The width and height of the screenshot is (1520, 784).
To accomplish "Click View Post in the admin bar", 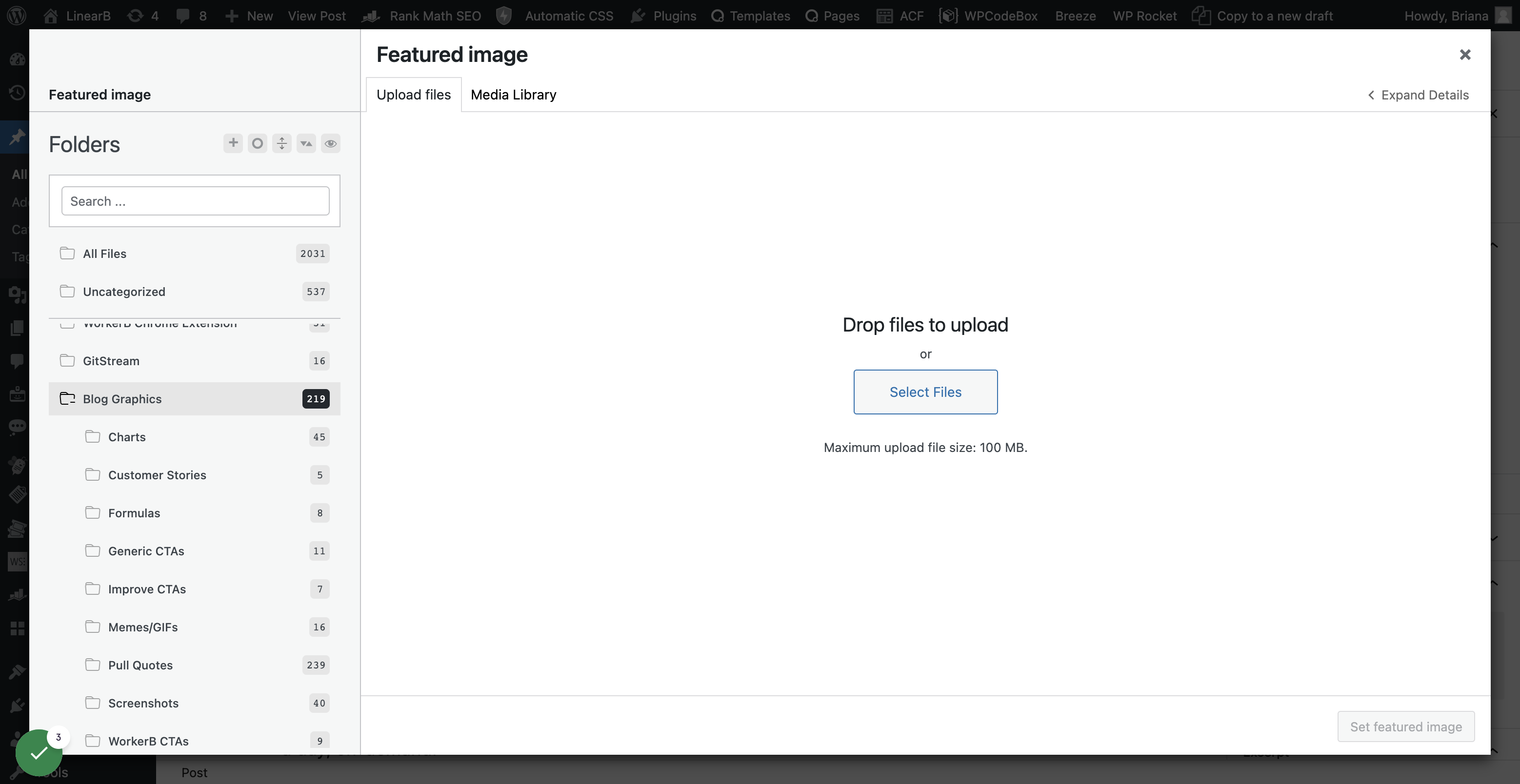I will click(317, 15).
